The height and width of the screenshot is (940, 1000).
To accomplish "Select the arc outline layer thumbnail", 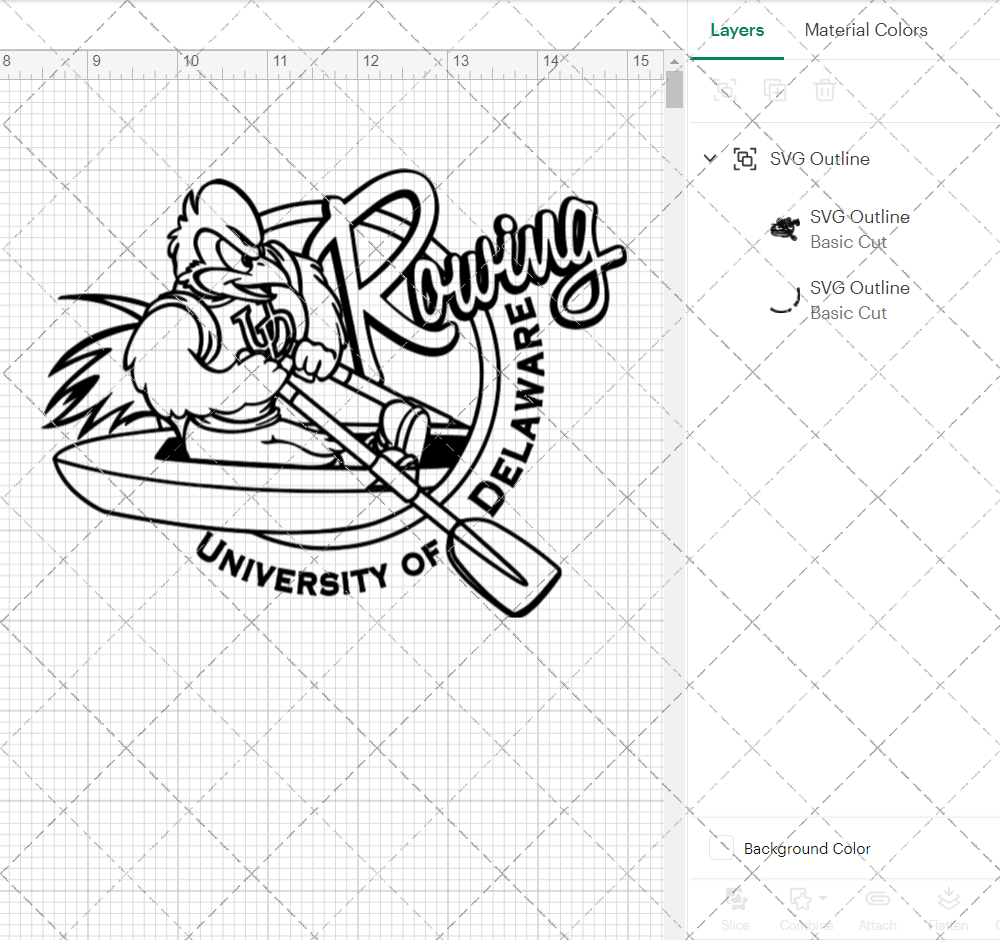I will [x=784, y=299].
